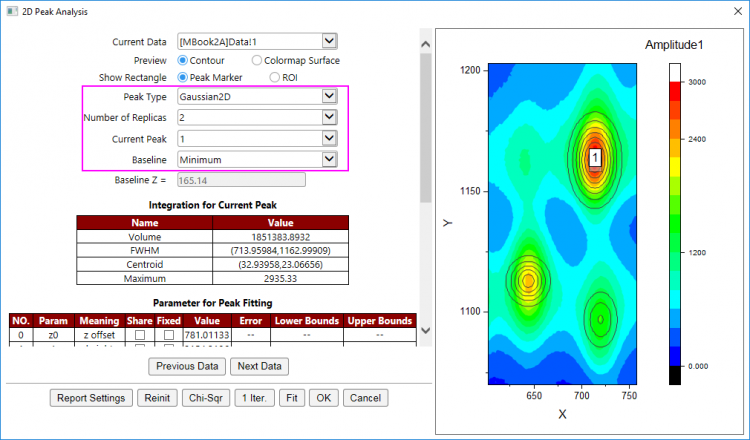Click the yellow segment of the color scale
Viewport: 750px width, 440px height.
[674, 167]
